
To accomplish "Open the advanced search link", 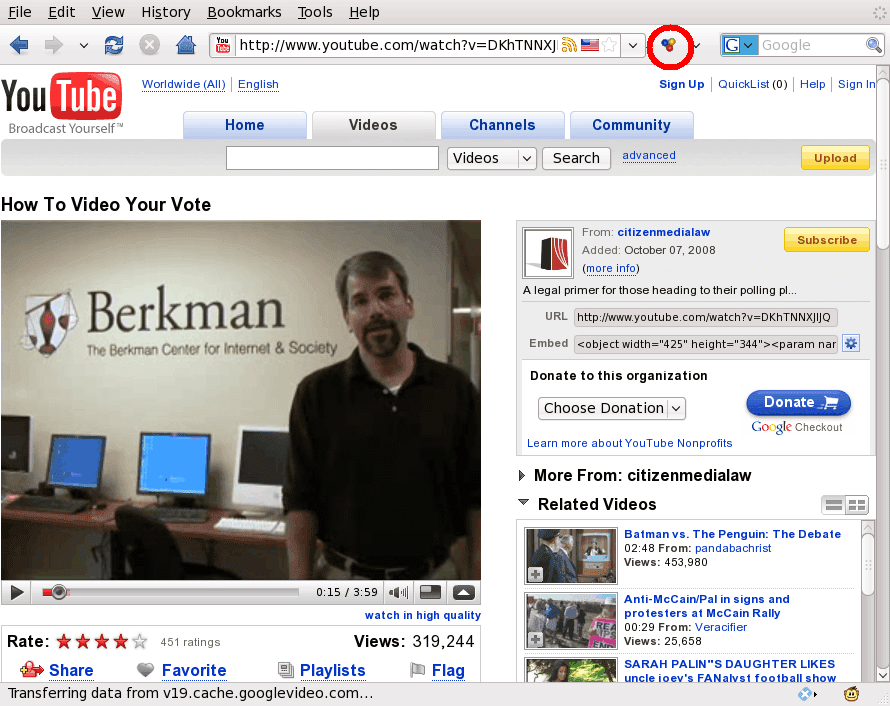I will [649, 156].
